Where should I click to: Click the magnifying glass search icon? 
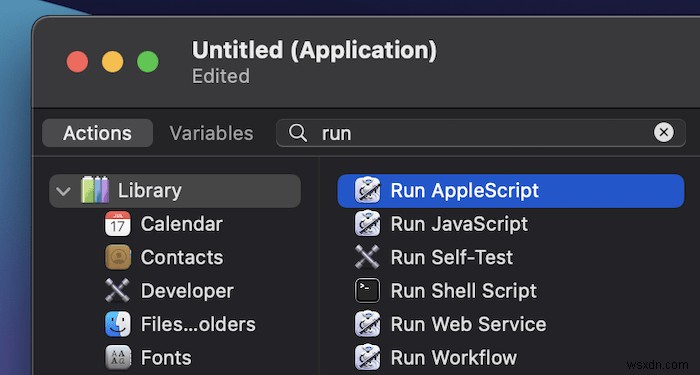tap(298, 133)
